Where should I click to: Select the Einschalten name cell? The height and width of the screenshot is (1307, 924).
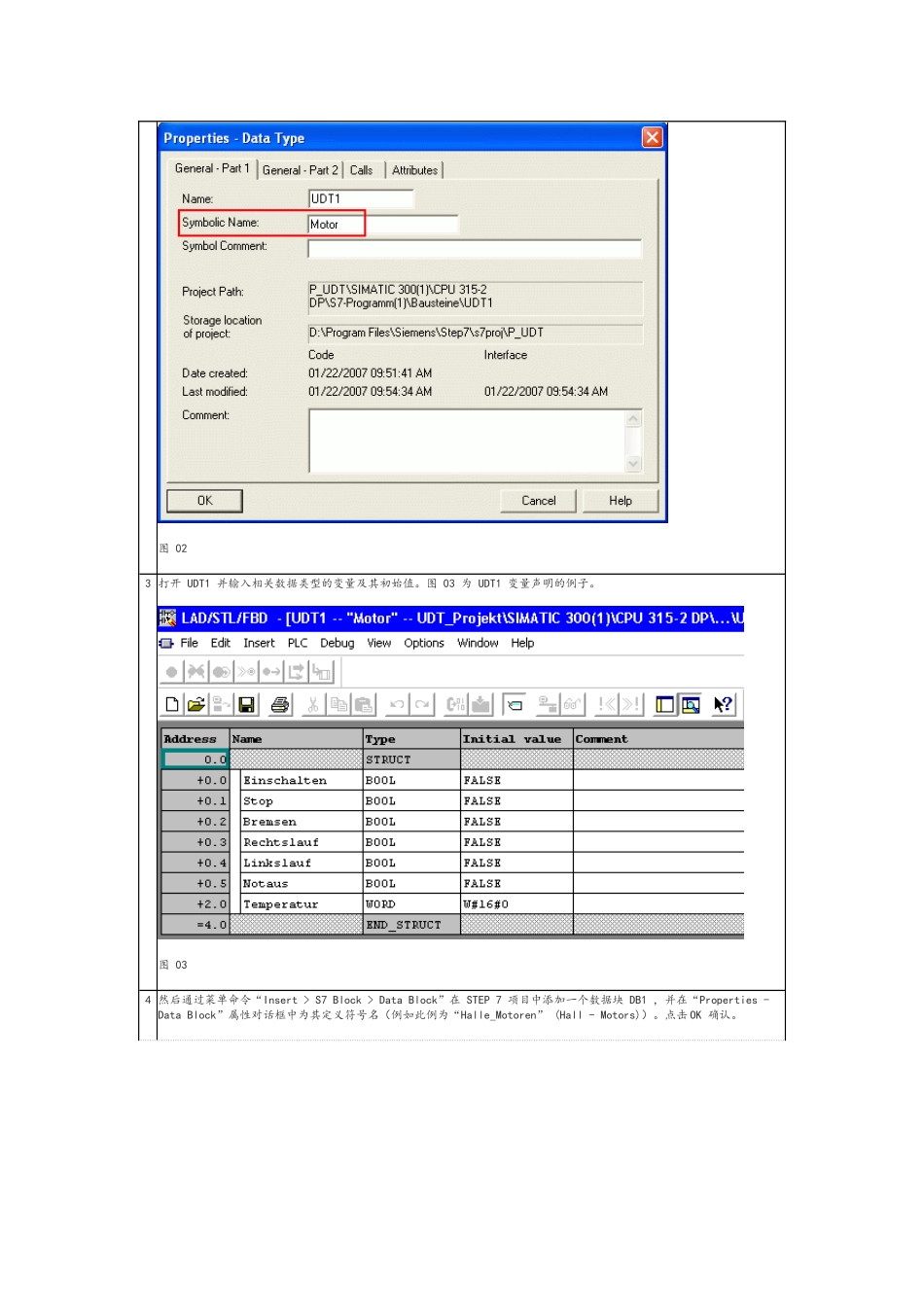pyautogui.click(x=301, y=781)
